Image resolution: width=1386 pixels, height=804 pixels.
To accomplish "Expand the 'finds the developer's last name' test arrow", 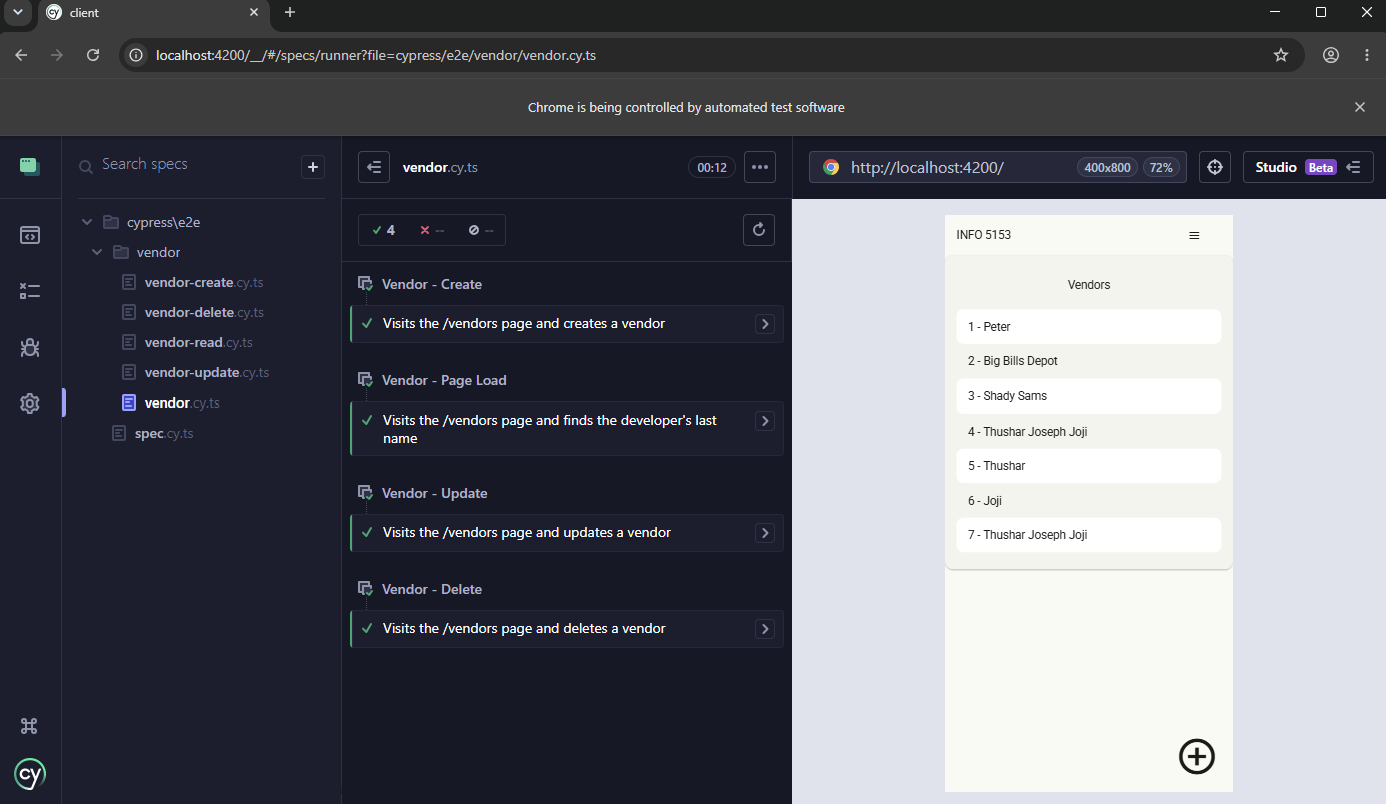I will click(765, 421).
